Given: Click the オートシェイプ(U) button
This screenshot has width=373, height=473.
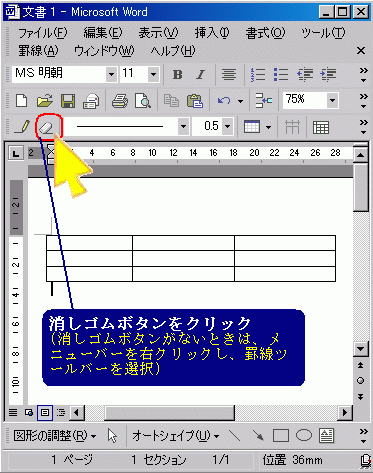Looking at the screenshot, I should tap(176, 436).
